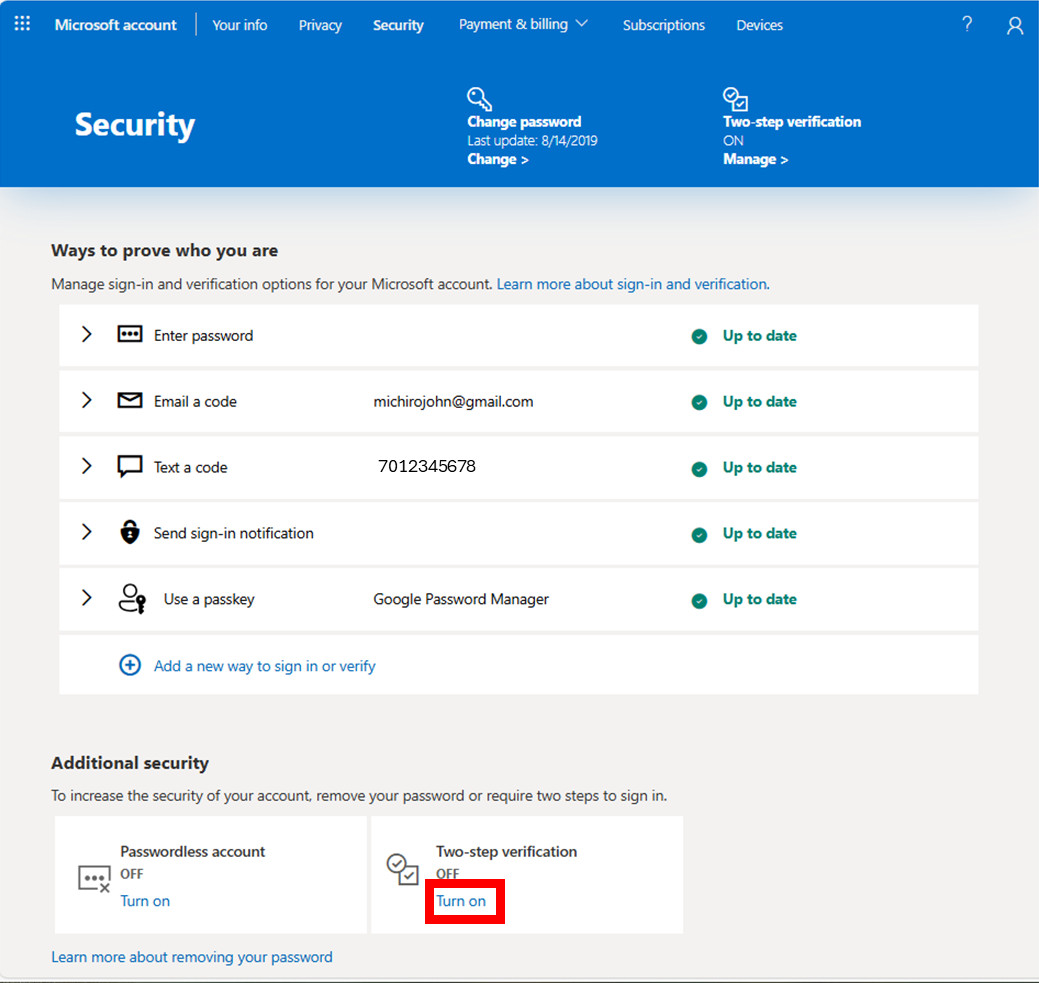Click the Send sign-in notification label
The height and width of the screenshot is (983, 1039).
click(234, 533)
